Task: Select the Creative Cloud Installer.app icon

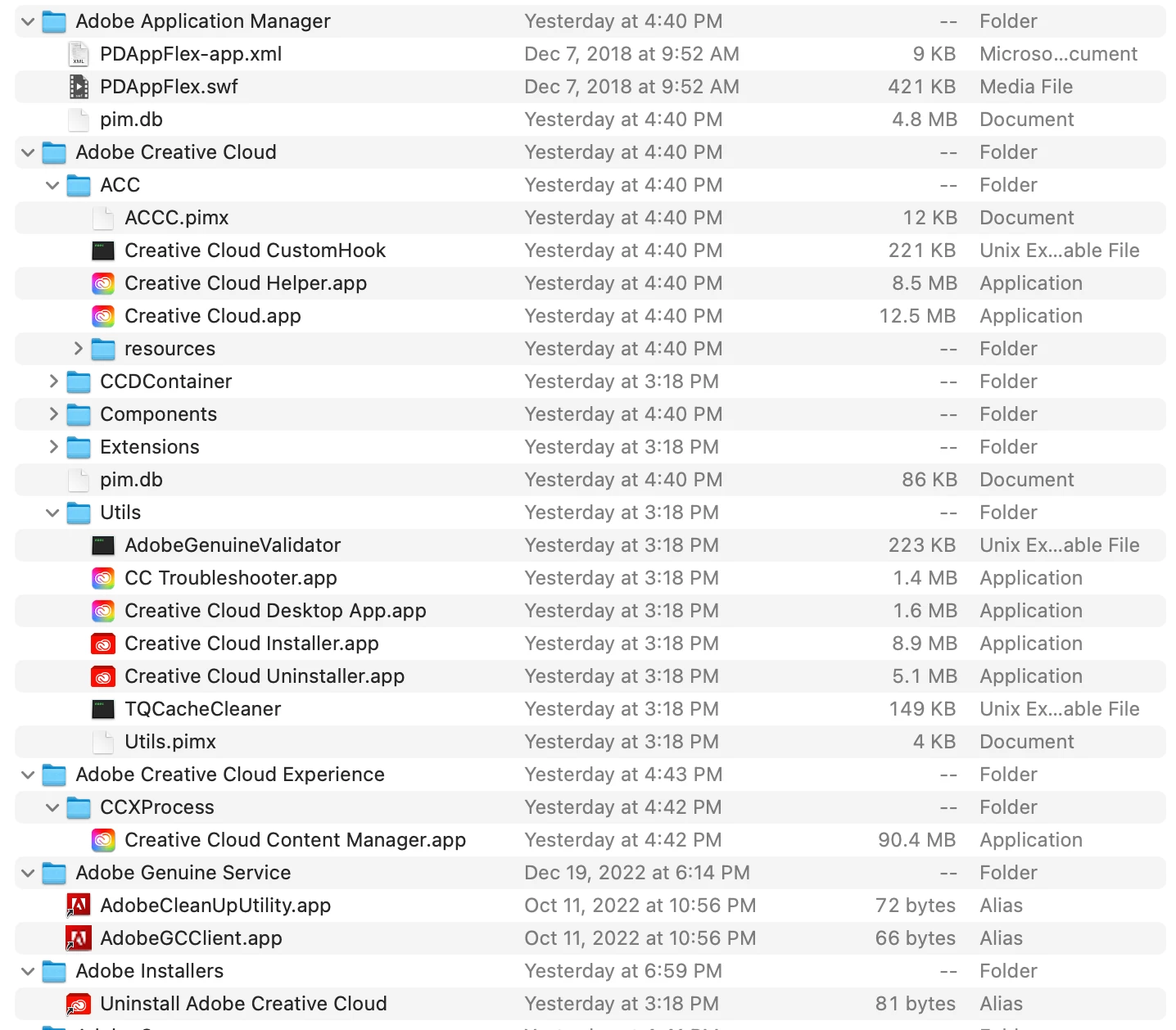Action: coord(103,644)
